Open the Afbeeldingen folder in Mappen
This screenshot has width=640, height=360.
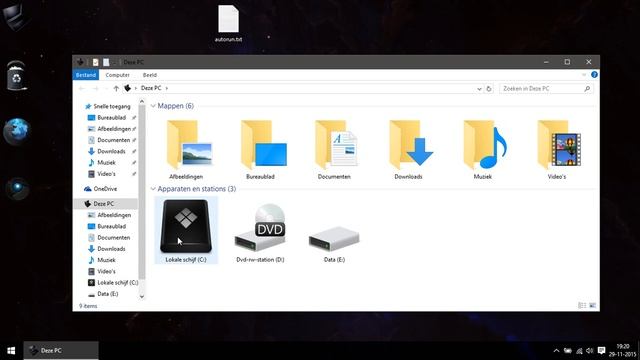(189, 145)
